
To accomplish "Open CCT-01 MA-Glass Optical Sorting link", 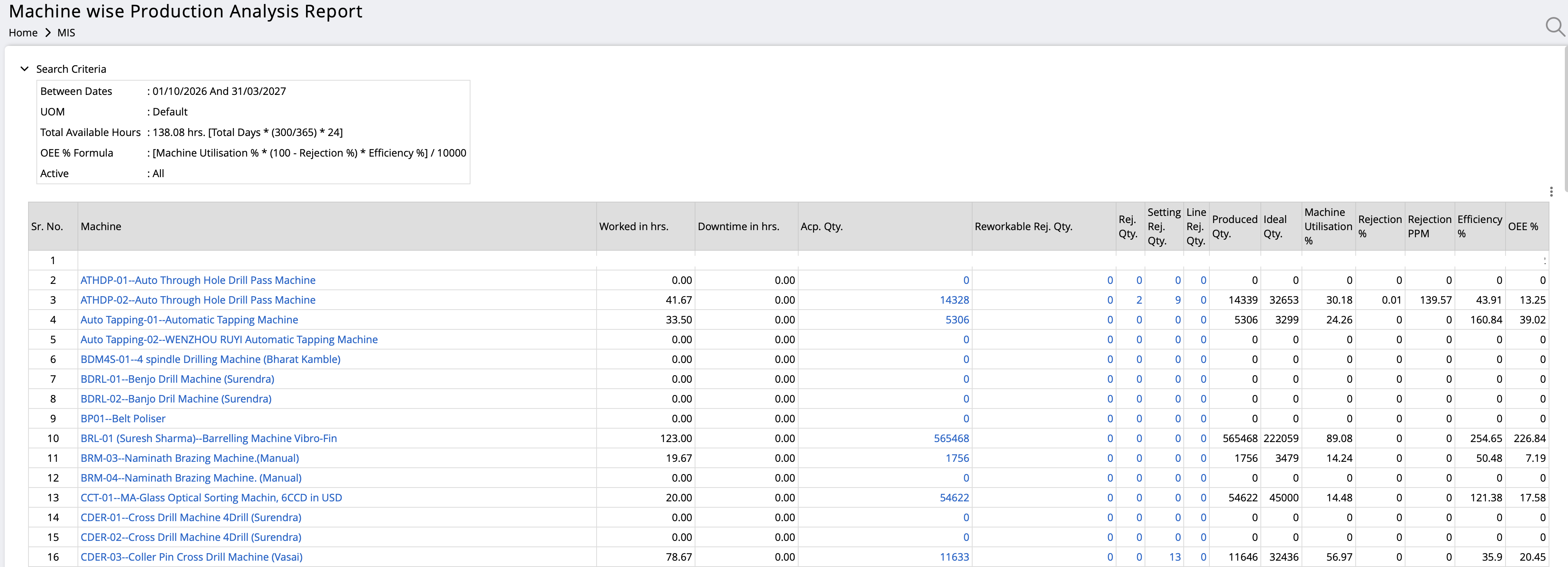I will tap(211, 497).
